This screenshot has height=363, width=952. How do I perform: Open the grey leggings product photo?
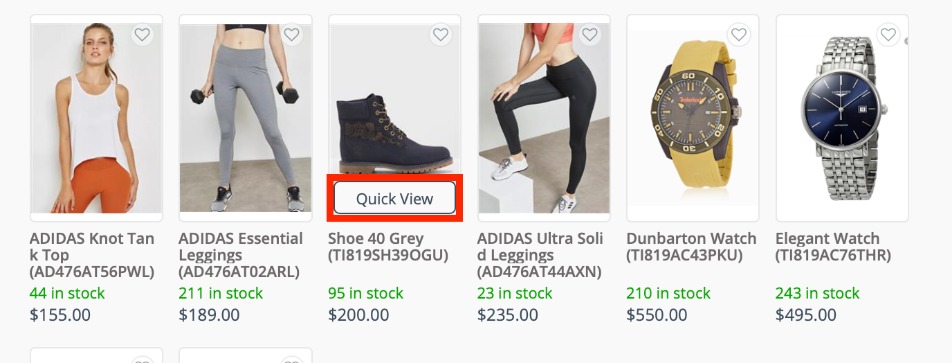coord(245,118)
